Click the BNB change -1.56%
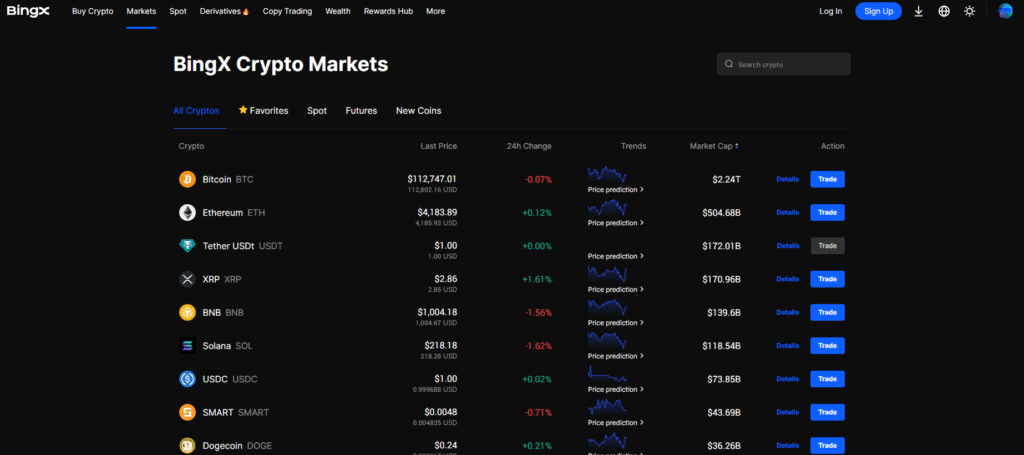The width and height of the screenshot is (1024, 455). (x=538, y=313)
